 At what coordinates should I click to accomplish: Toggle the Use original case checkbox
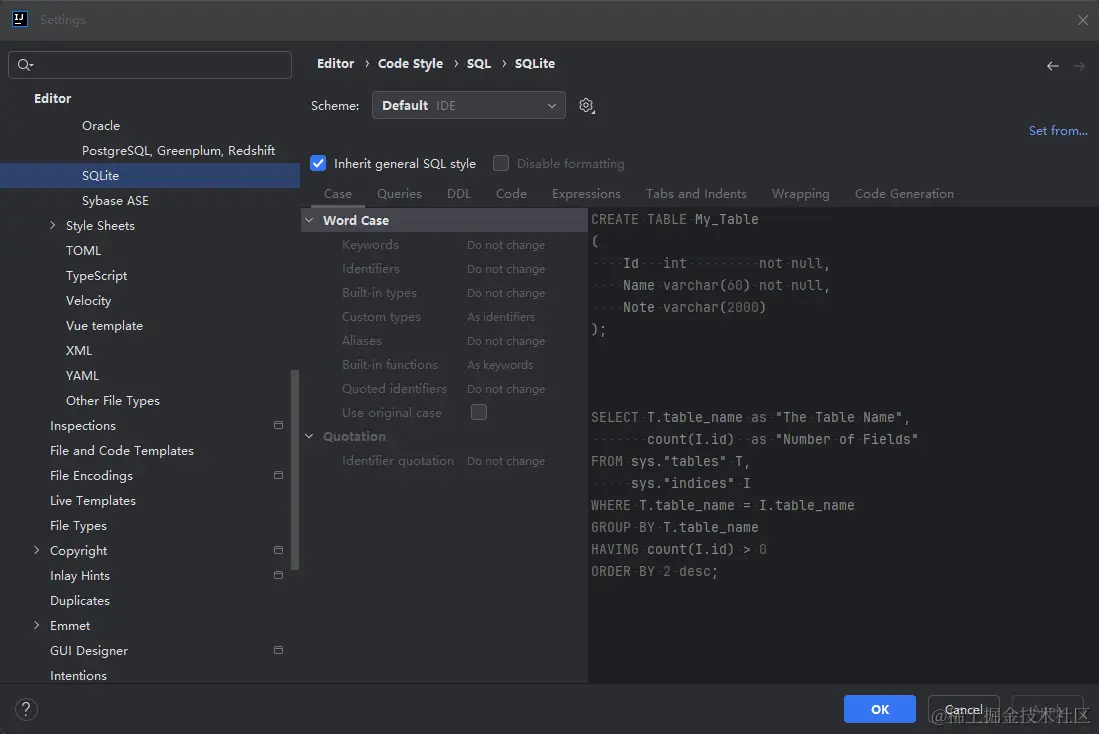click(478, 412)
